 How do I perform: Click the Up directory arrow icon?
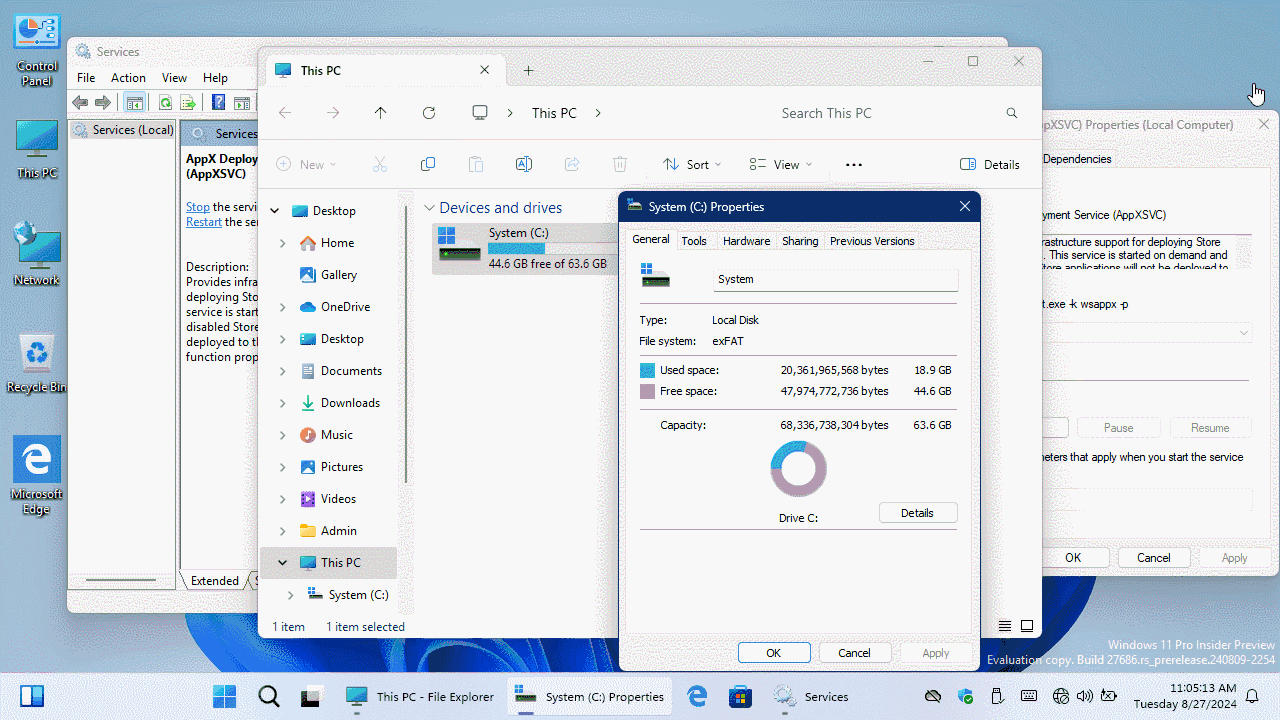coord(380,113)
